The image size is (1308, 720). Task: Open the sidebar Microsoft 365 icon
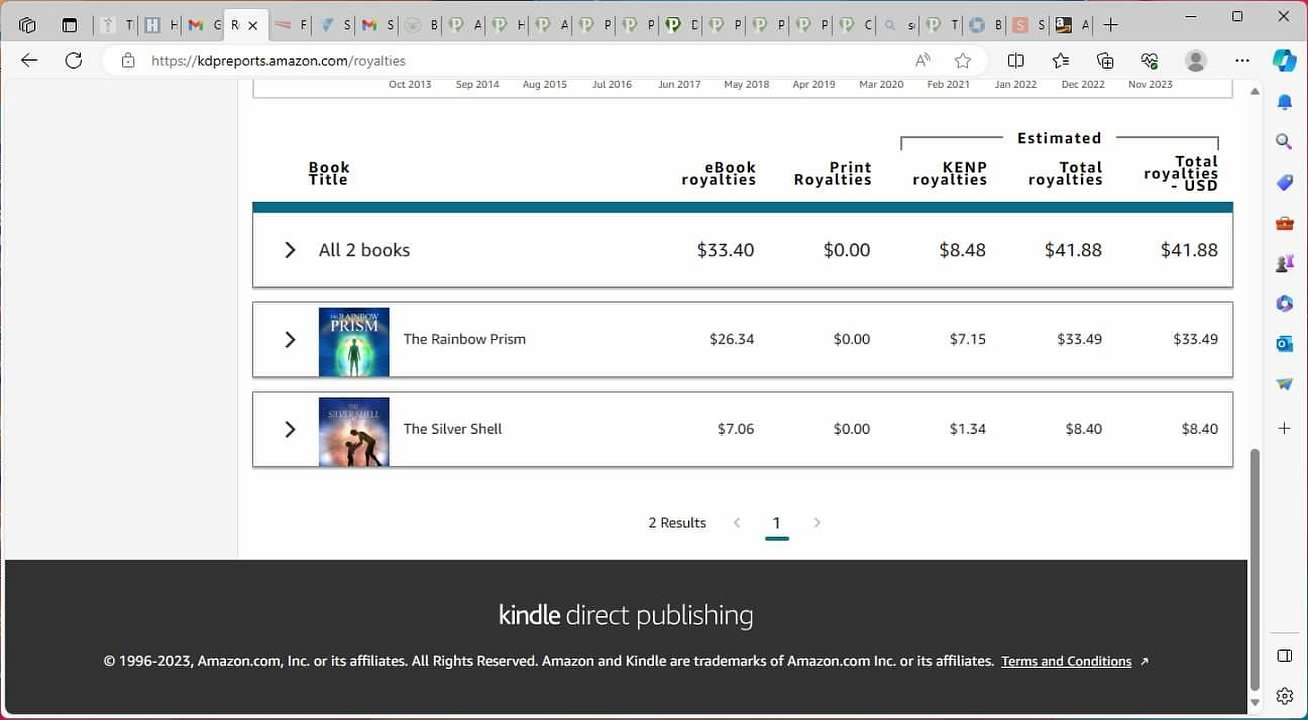tap(1284, 303)
